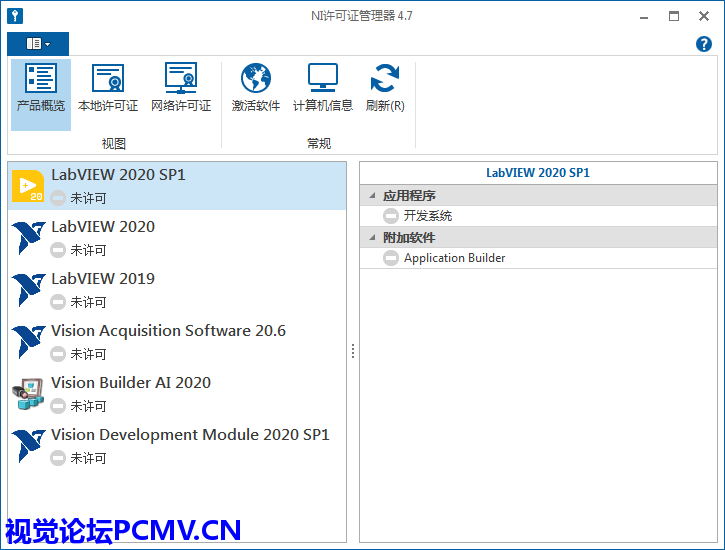Click the yellow LabVIEW 2020 SP1 product icon

[x=28, y=185]
